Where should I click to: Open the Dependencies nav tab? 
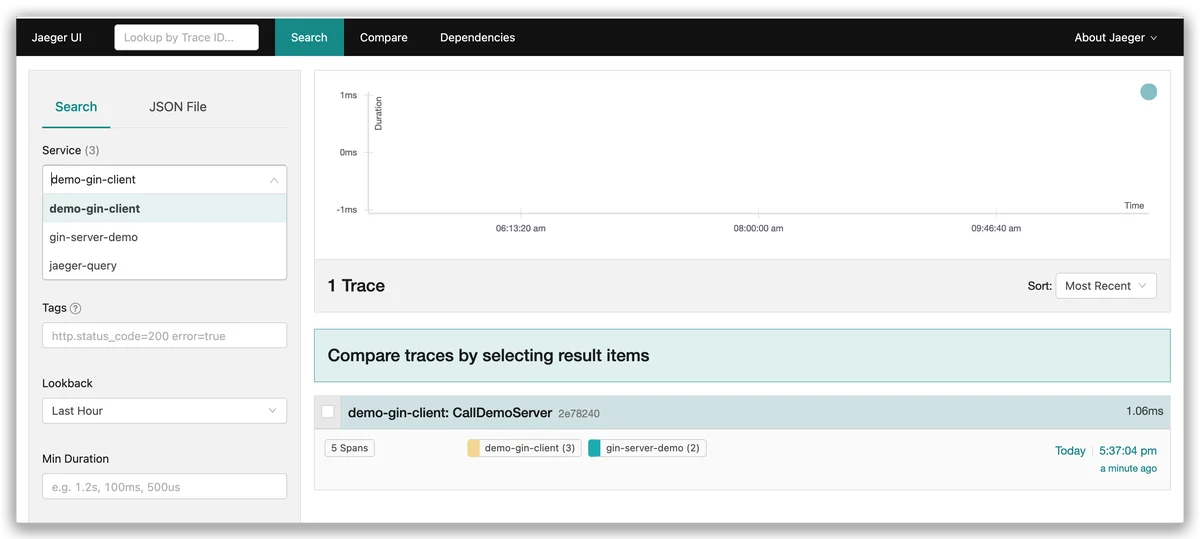(x=478, y=37)
